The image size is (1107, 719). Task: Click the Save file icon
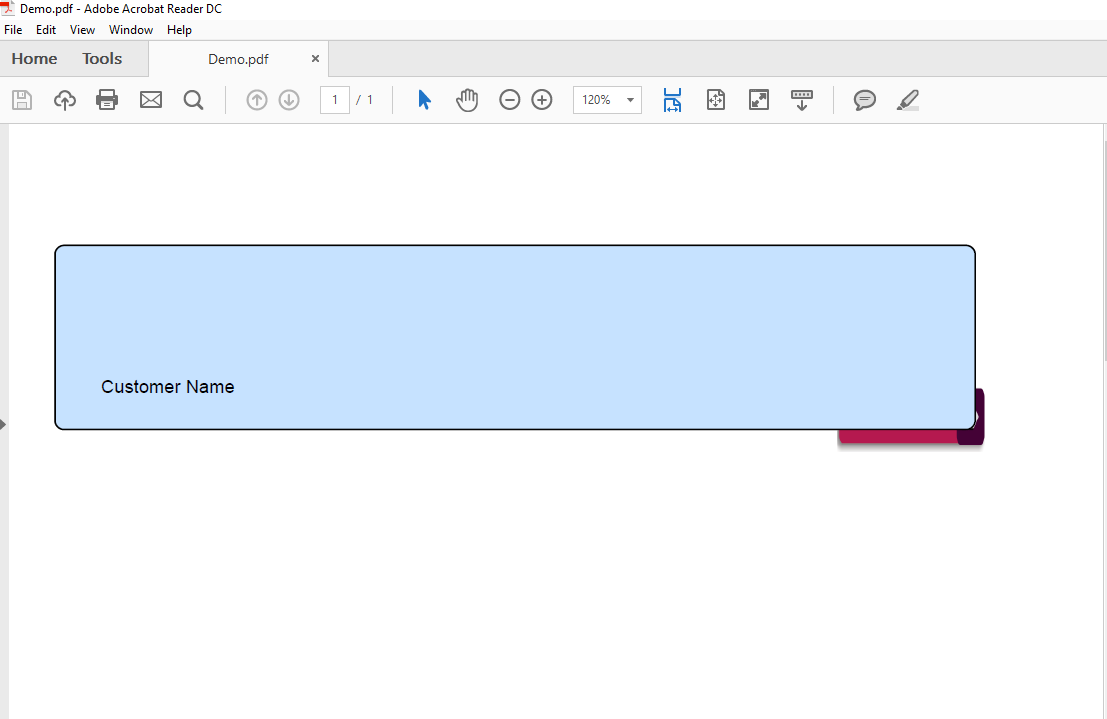pos(22,100)
